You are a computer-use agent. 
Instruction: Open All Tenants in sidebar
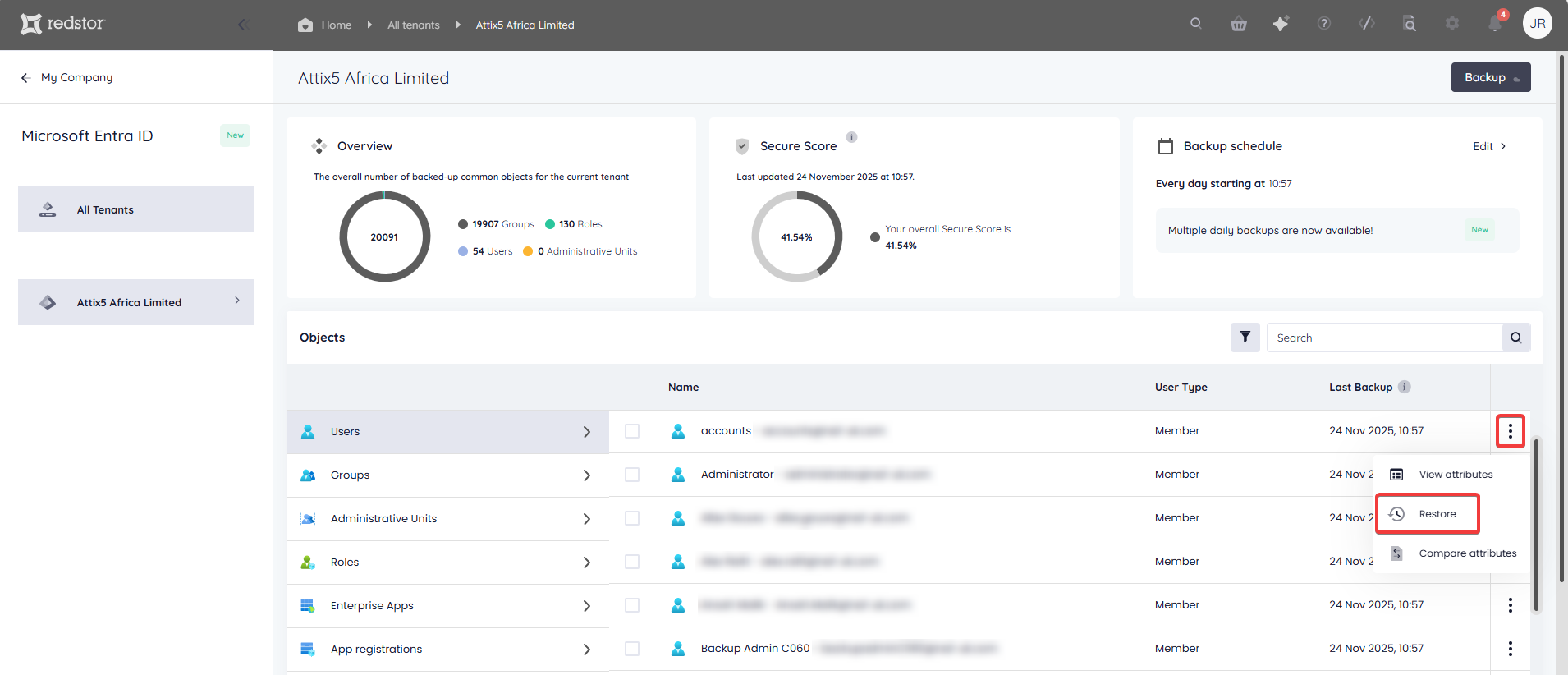[135, 209]
